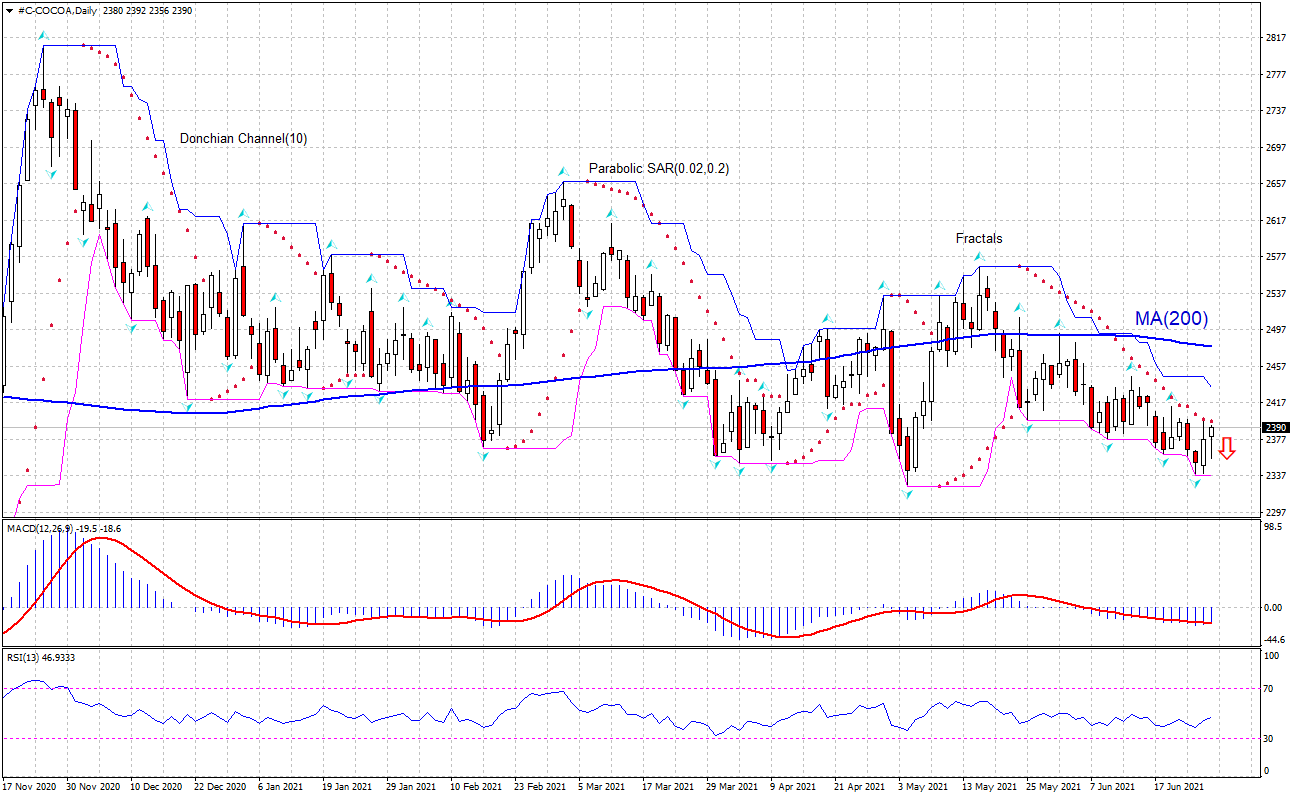
Task: Click the RSI(13) indicator title
Action: point(28,657)
